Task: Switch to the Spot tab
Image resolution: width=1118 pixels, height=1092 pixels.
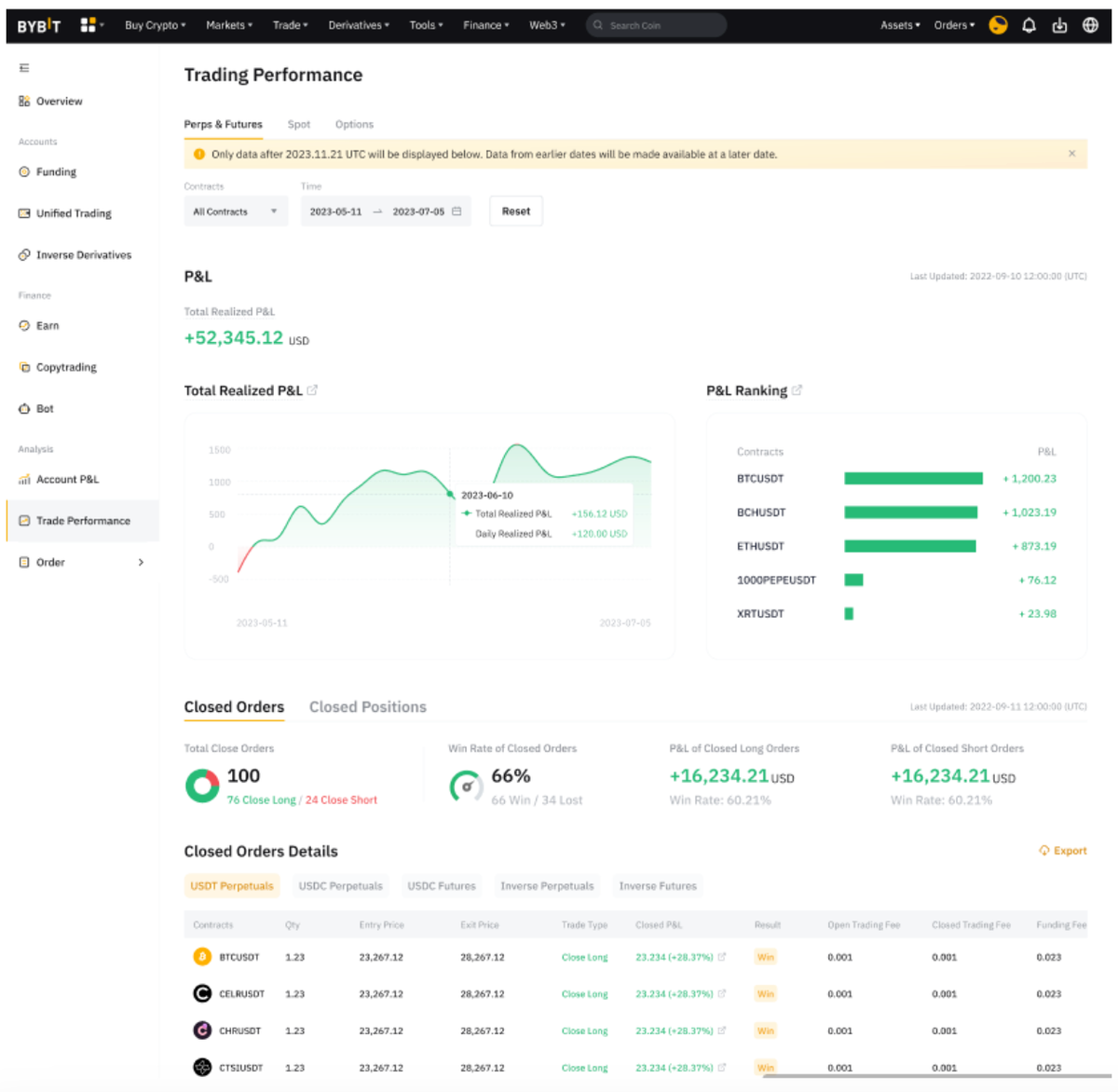Action: [298, 124]
